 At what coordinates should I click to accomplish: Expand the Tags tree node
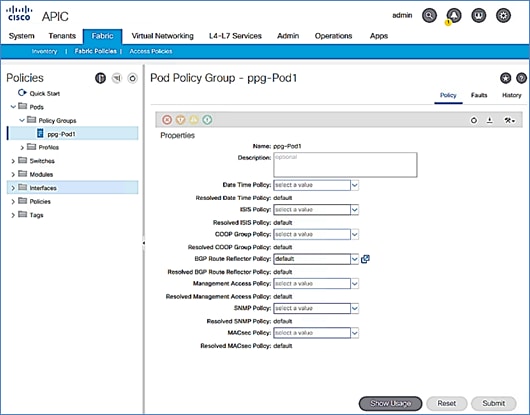[x=13, y=215]
